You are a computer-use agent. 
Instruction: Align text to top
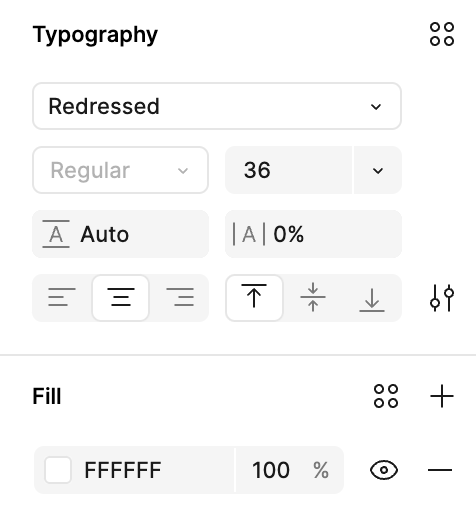[x=254, y=297]
